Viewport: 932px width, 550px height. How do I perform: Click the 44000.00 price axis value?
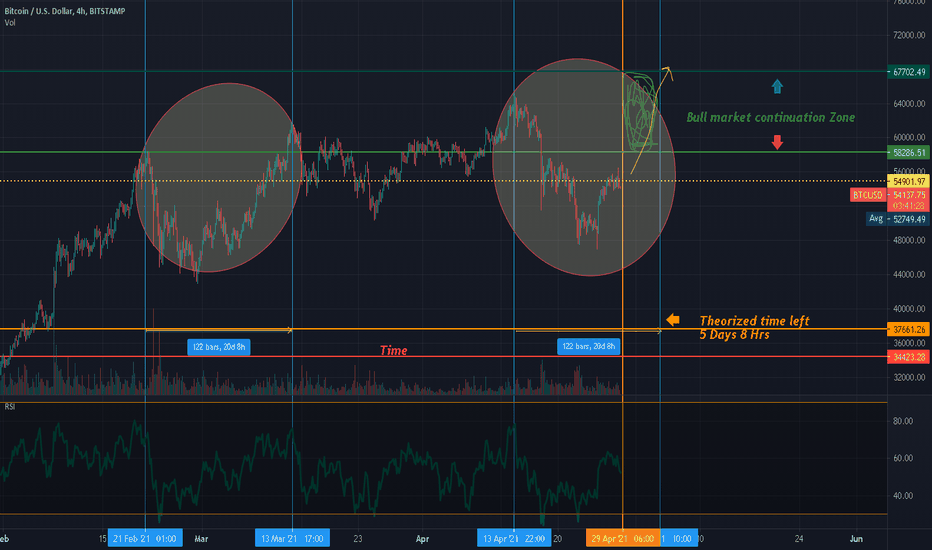(x=909, y=275)
